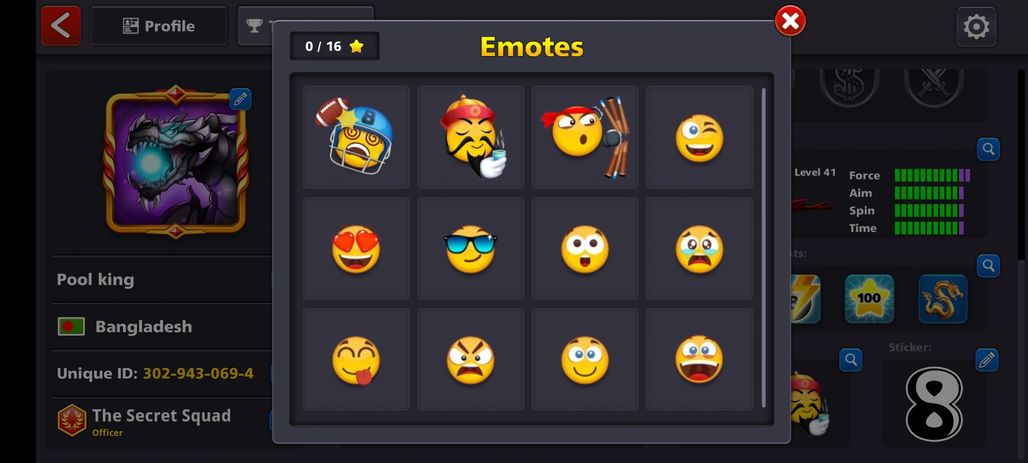Pick the crying face emote
The width and height of the screenshot is (1028, 463).
point(700,249)
